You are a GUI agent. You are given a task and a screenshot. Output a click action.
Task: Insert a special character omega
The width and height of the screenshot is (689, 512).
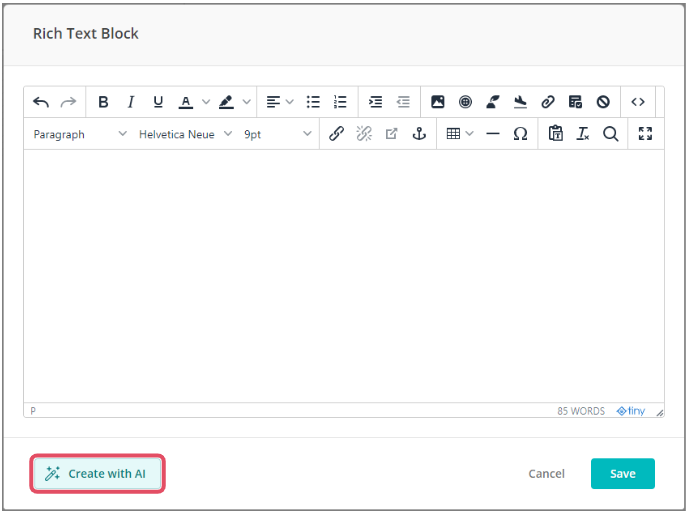pyautogui.click(x=520, y=134)
